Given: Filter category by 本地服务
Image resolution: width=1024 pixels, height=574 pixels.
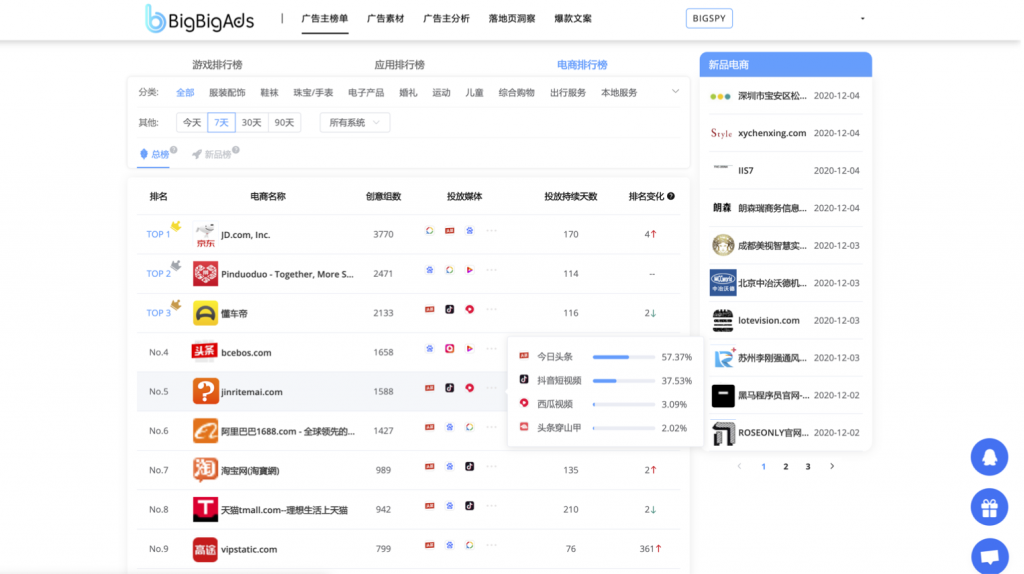Looking at the screenshot, I should (x=618, y=93).
